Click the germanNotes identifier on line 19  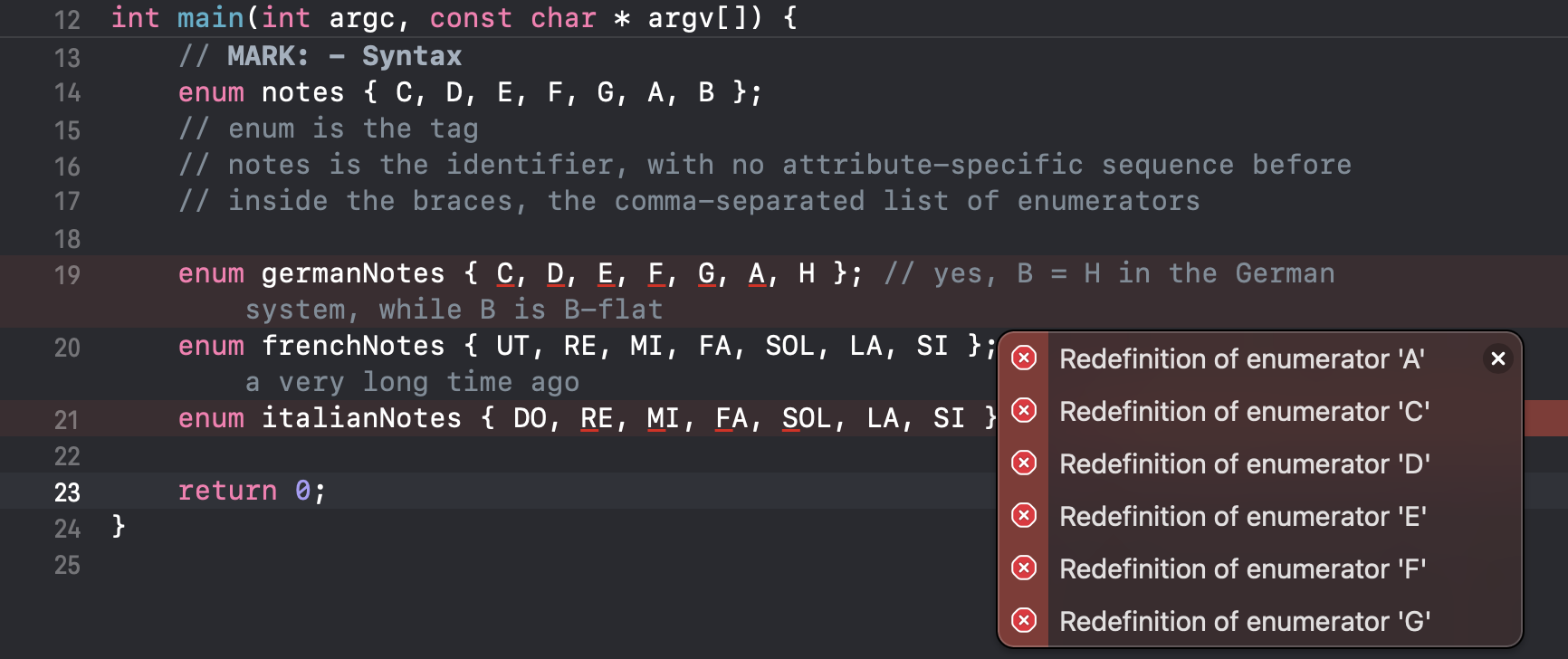point(352,273)
